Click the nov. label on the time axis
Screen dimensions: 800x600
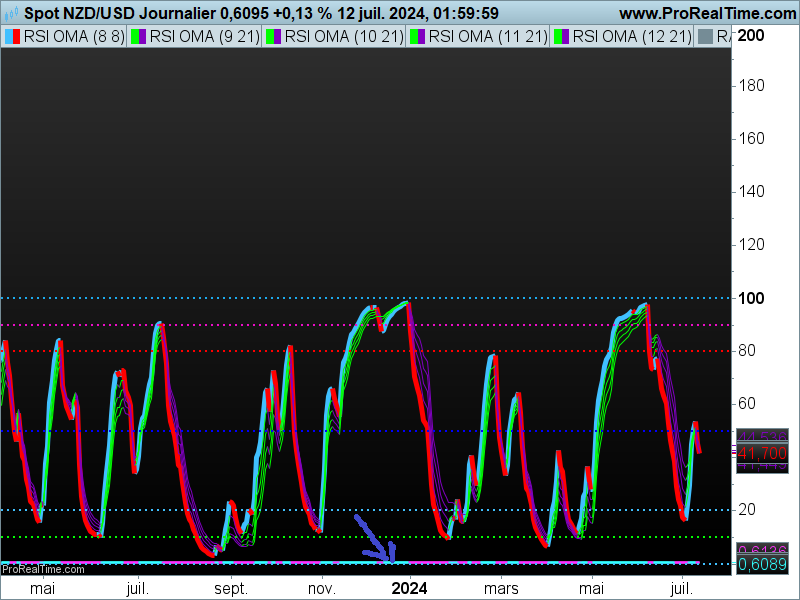pos(322,589)
